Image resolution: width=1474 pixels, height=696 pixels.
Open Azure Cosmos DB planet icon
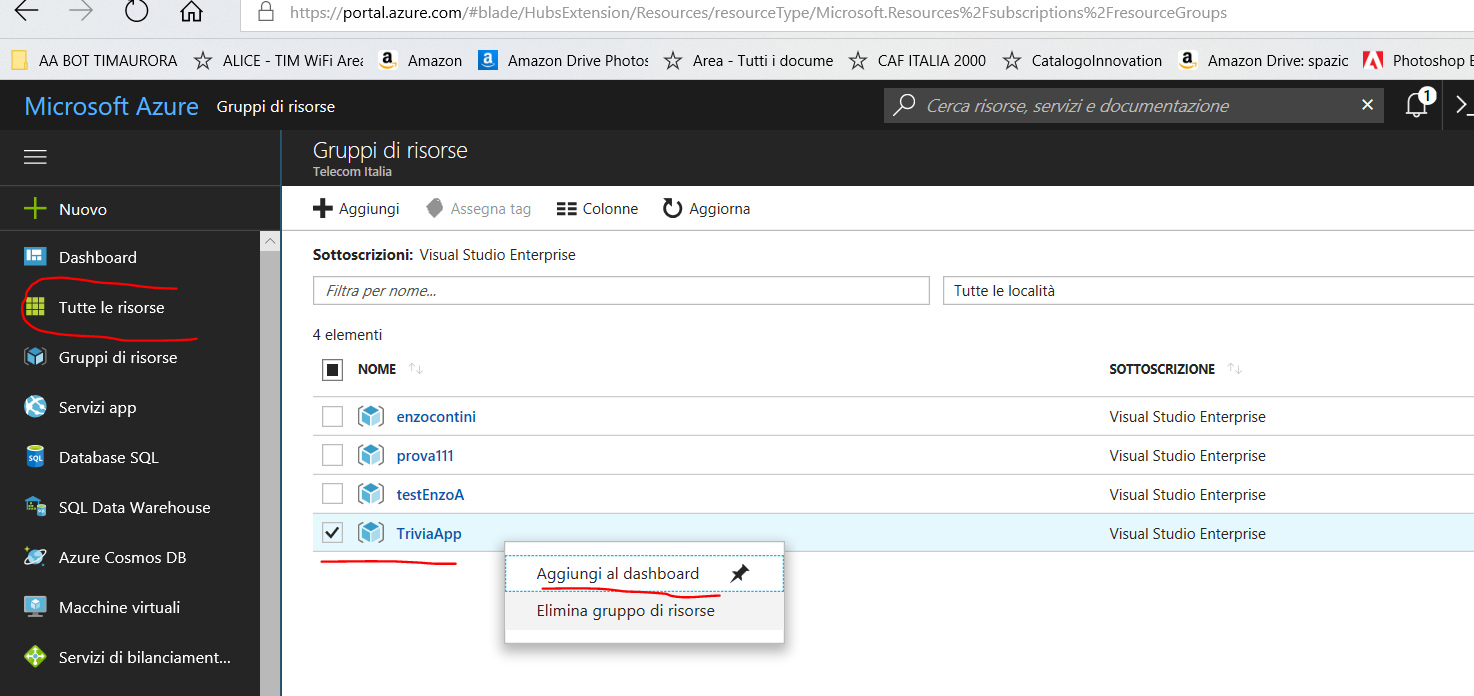(x=35, y=557)
